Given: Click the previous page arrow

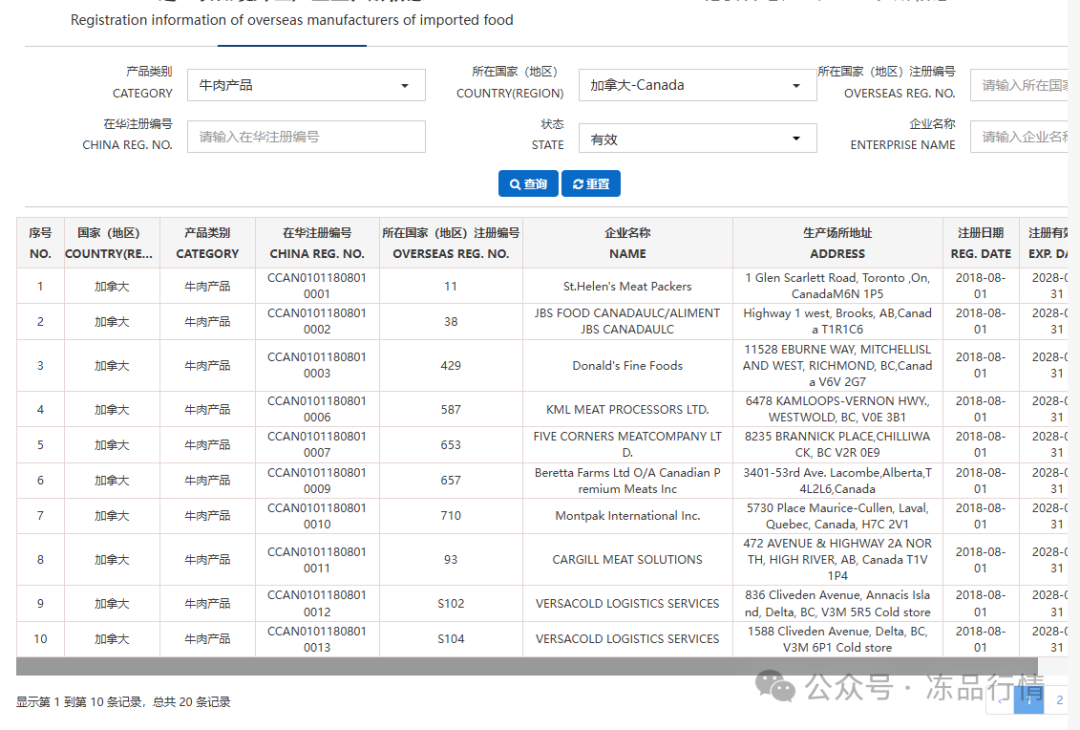Looking at the screenshot, I should pos(999,700).
